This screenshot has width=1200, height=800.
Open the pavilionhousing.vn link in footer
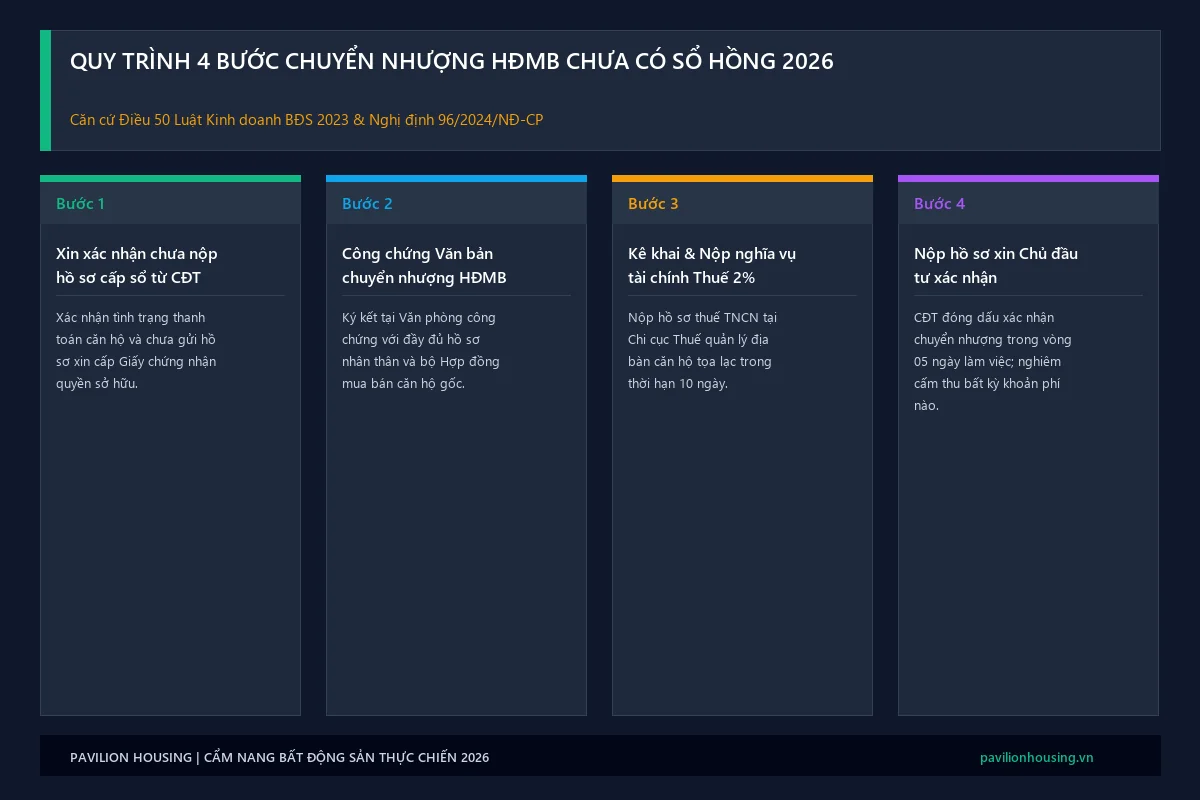[x=1037, y=757]
